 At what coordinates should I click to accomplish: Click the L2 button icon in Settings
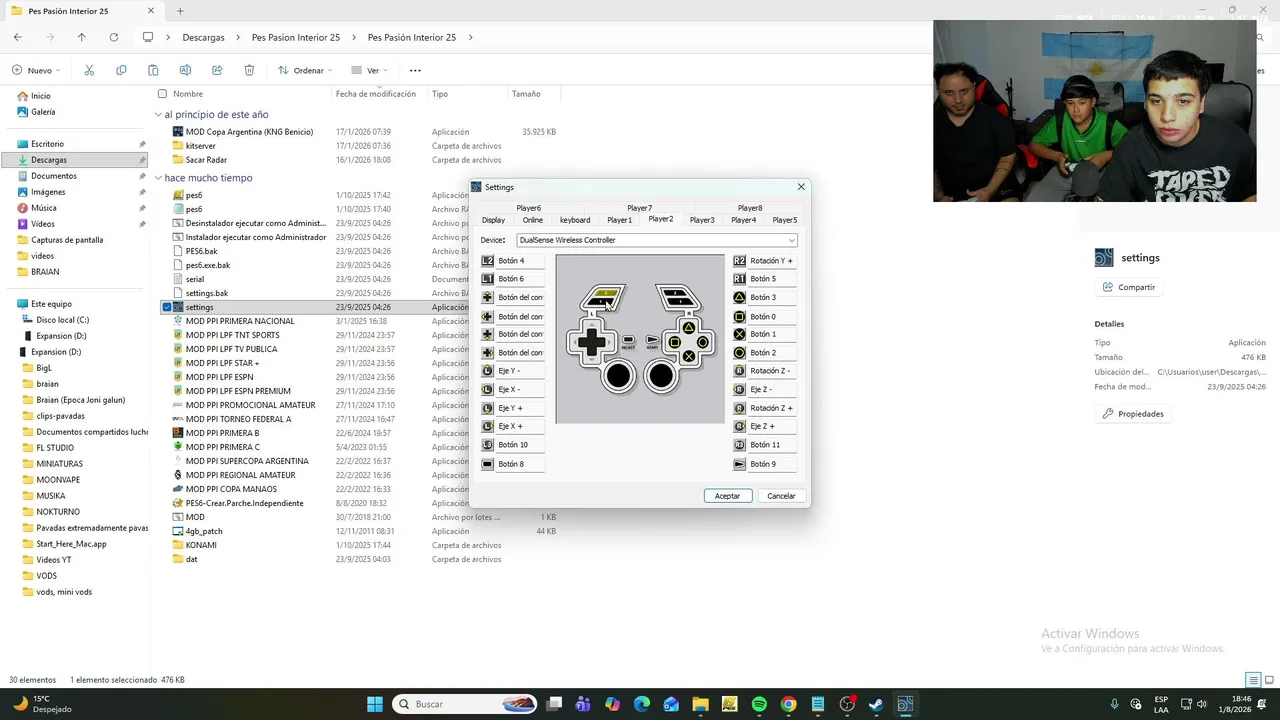[x=488, y=261]
